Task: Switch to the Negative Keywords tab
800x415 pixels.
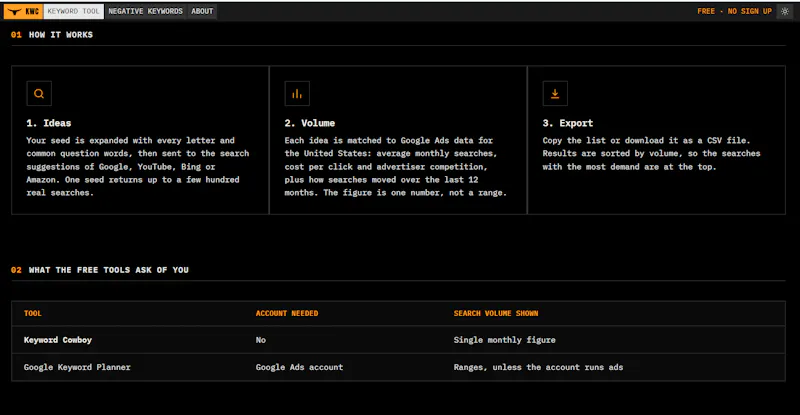Action: (145, 11)
